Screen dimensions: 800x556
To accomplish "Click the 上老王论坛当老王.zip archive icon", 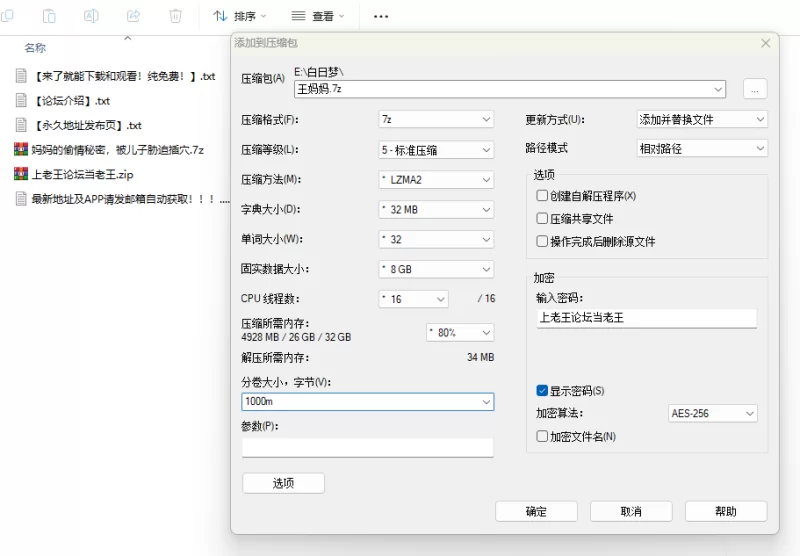I will [x=21, y=174].
